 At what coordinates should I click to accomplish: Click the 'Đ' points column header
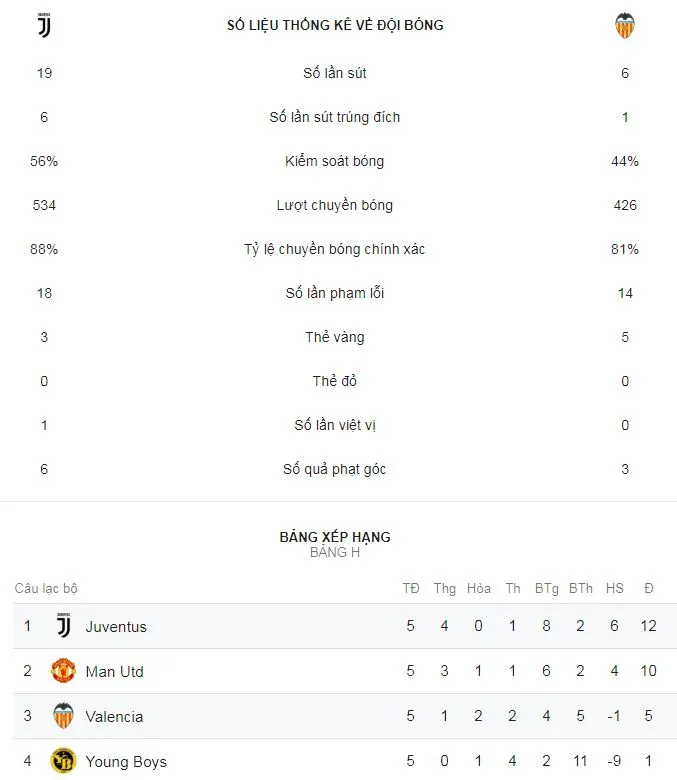[649, 588]
